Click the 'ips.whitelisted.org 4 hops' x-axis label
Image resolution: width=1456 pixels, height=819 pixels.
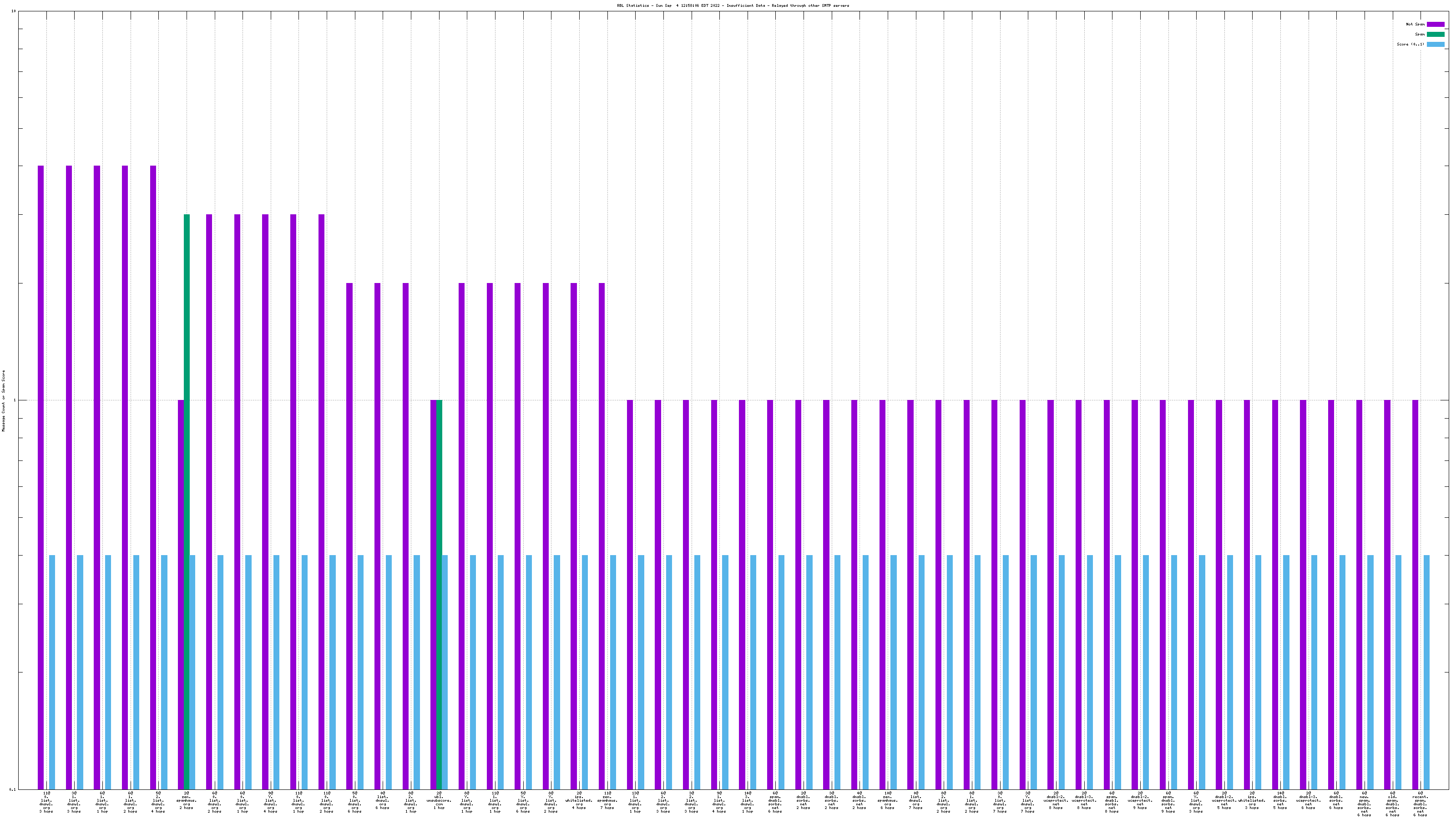[579, 801]
